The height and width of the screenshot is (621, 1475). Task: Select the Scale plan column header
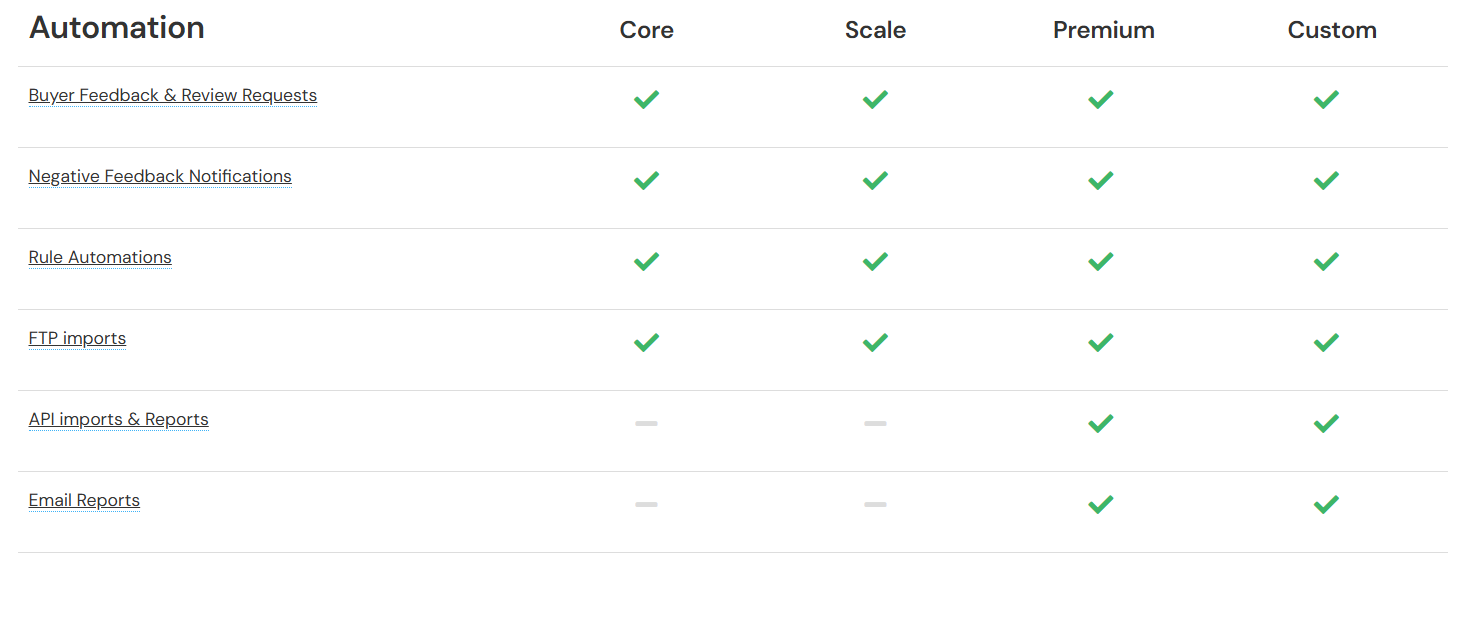(x=875, y=30)
